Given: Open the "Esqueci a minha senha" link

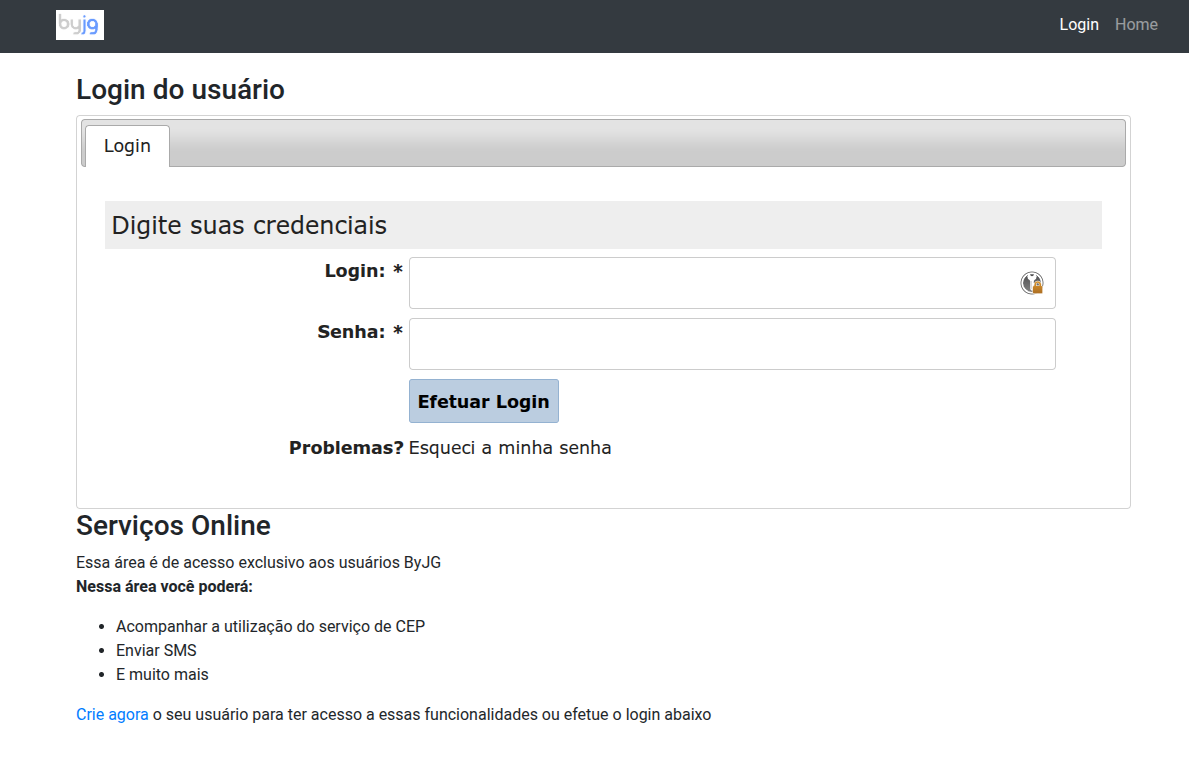Looking at the screenshot, I should tap(508, 447).
